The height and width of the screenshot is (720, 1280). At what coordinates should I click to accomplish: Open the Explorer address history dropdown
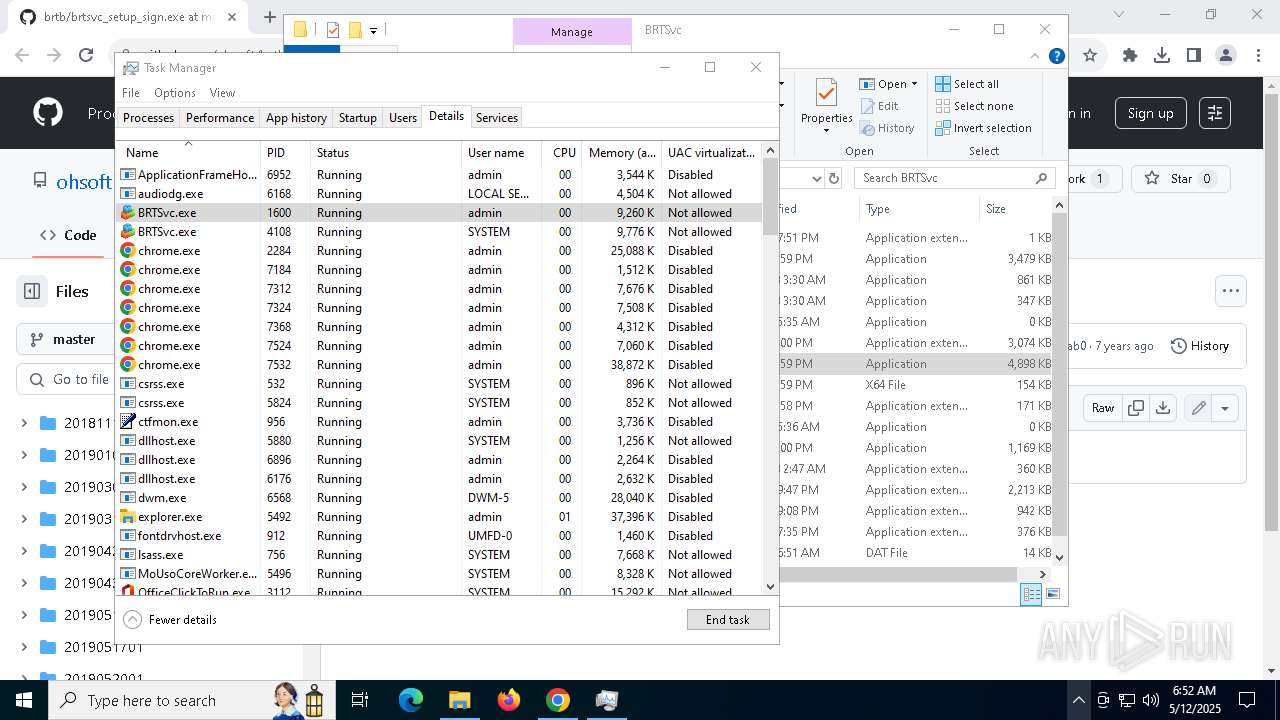816,178
